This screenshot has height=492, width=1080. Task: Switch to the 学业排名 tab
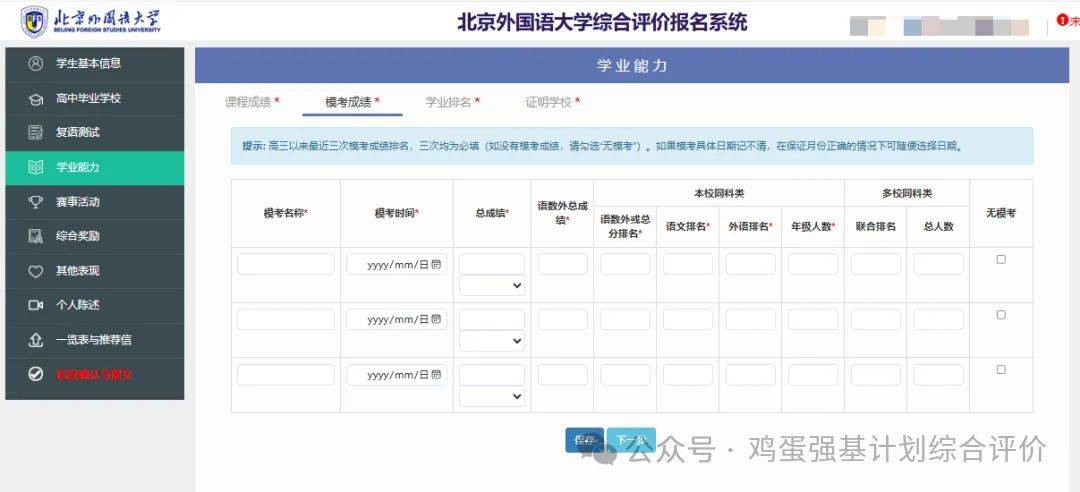pyautogui.click(x=452, y=102)
